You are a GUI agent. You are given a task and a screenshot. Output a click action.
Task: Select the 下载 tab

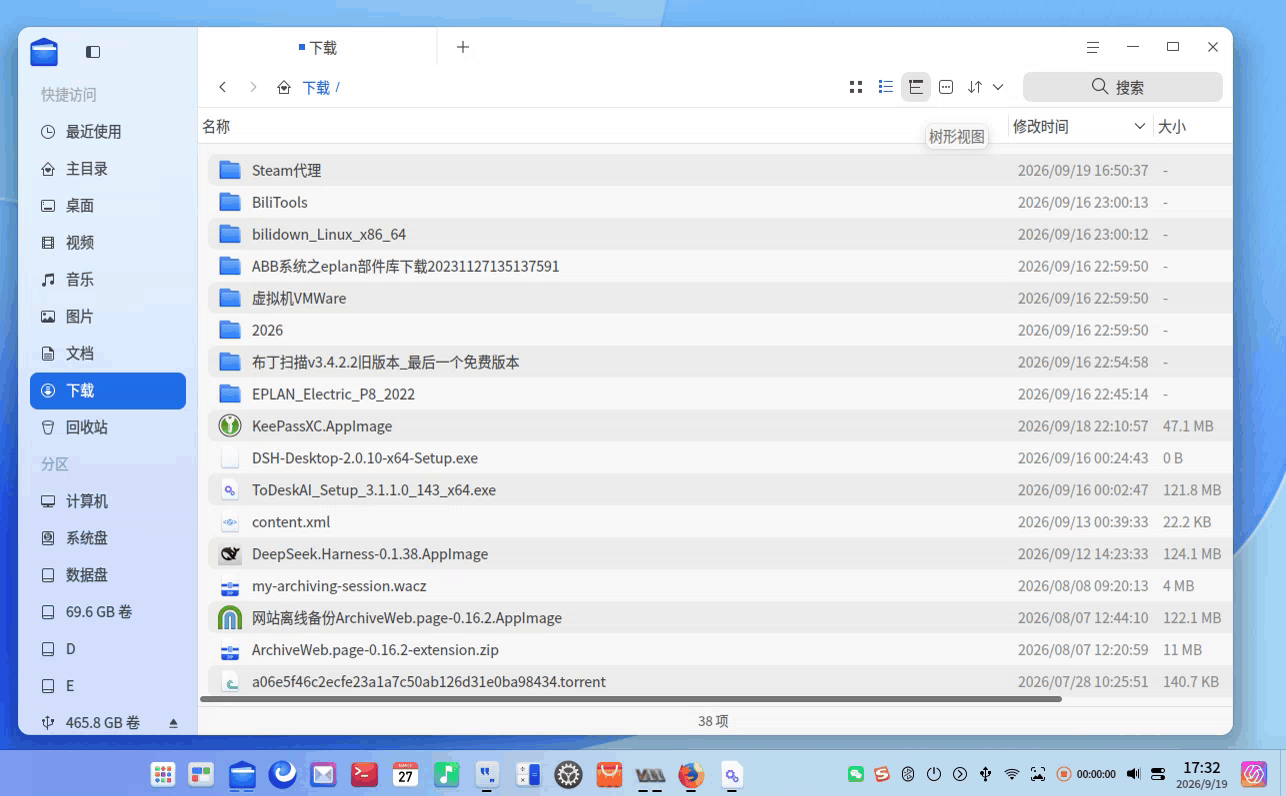click(318, 47)
